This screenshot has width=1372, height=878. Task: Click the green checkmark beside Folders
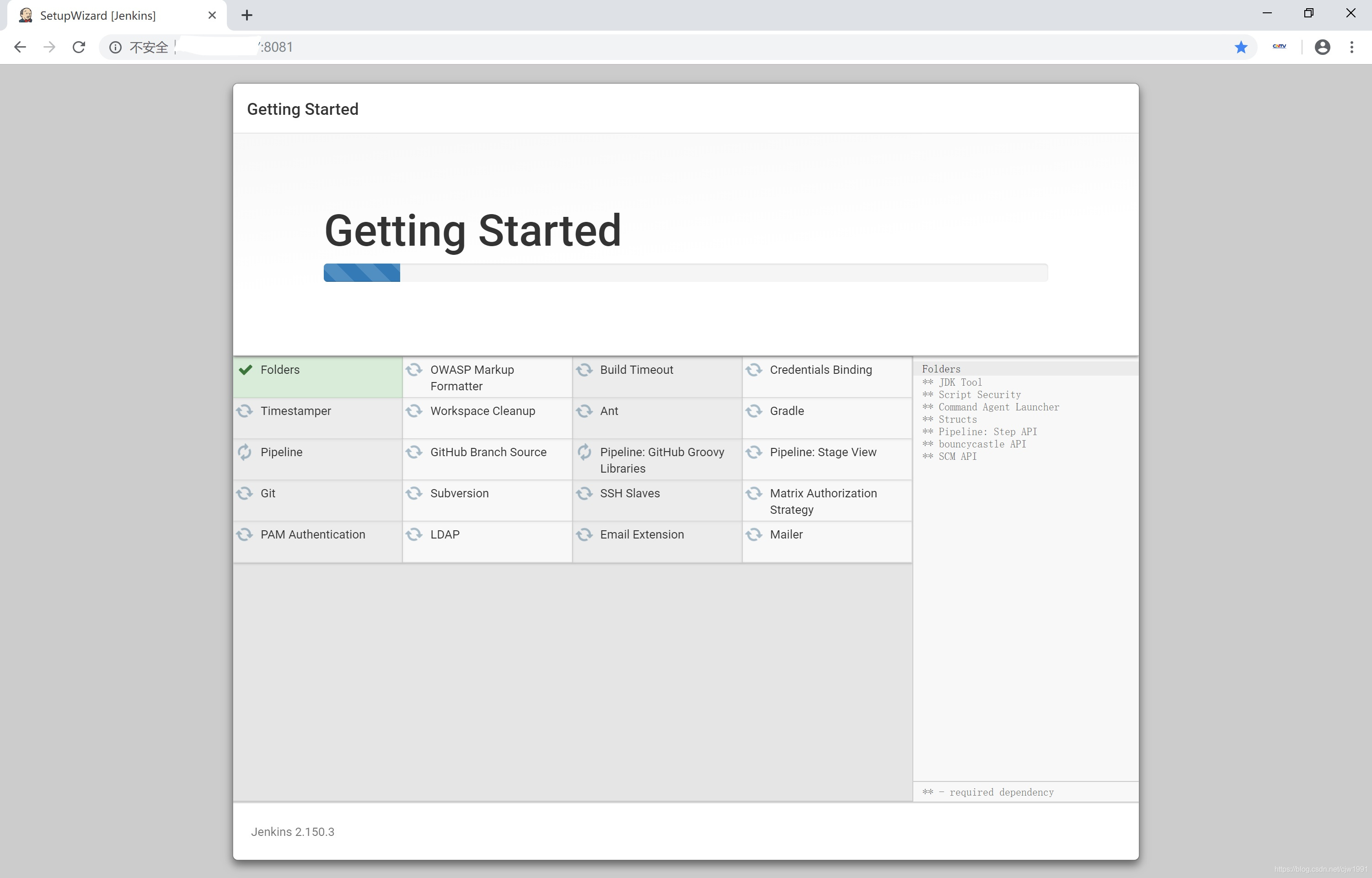[x=246, y=370]
